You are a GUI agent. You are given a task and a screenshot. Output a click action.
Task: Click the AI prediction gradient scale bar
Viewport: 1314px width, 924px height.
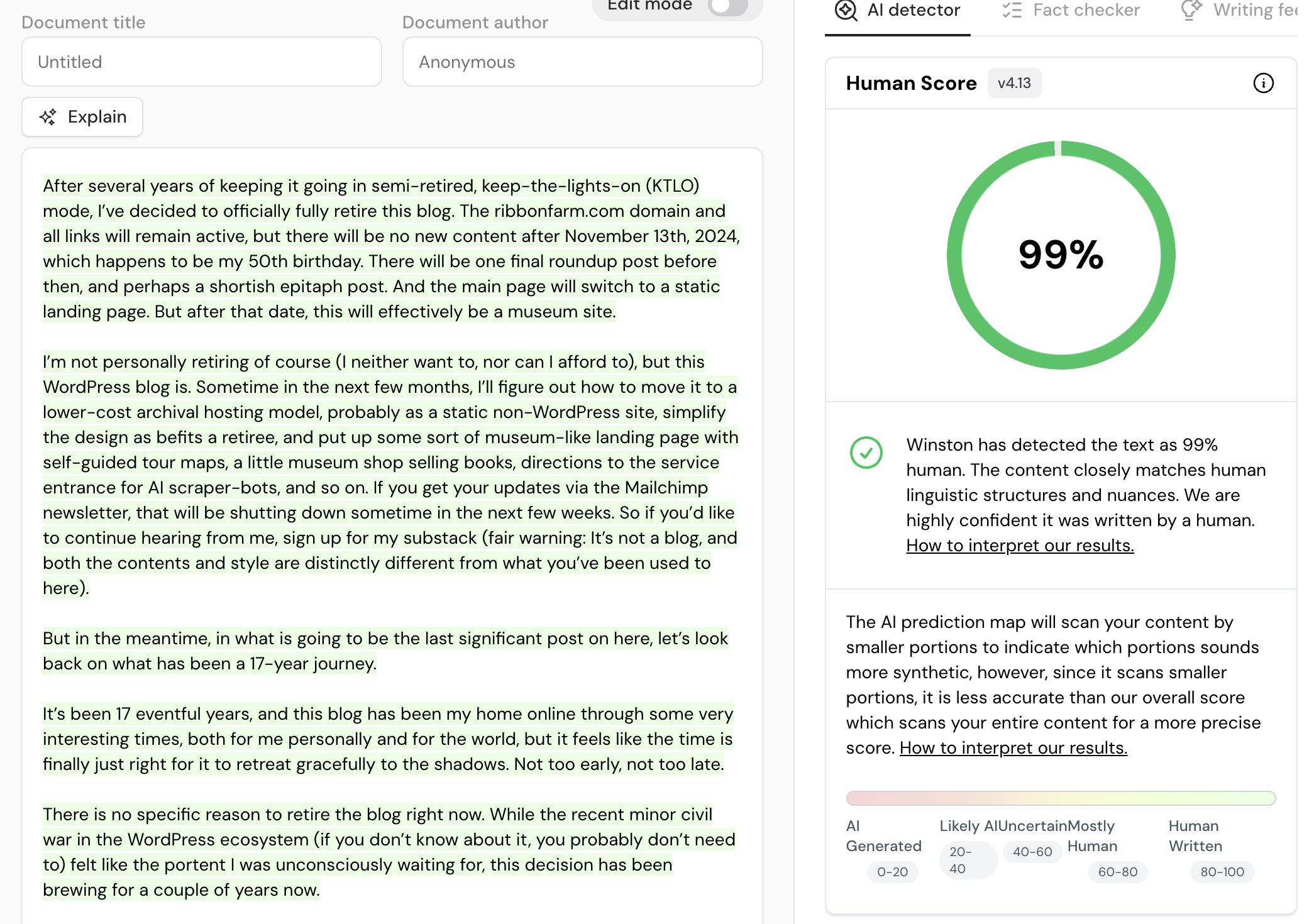tap(1061, 798)
